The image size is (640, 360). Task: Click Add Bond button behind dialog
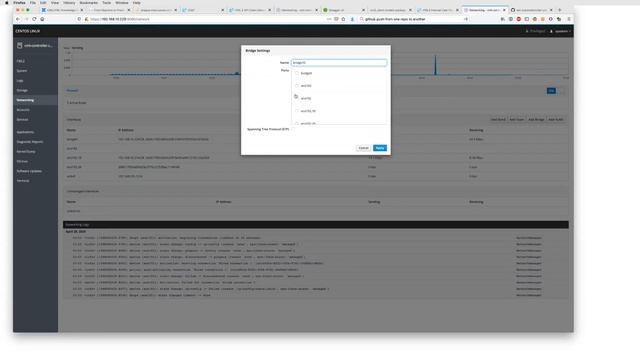[498, 120]
